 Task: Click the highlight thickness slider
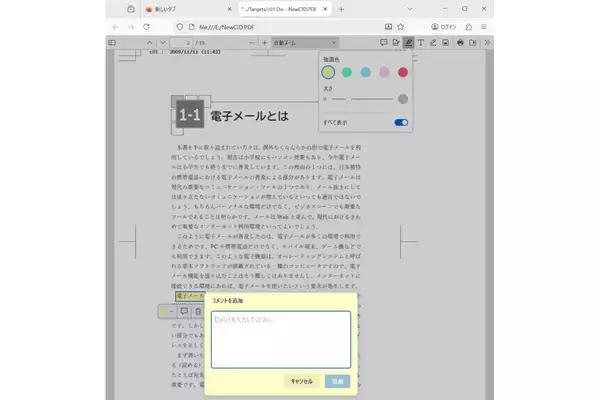tap(362, 99)
